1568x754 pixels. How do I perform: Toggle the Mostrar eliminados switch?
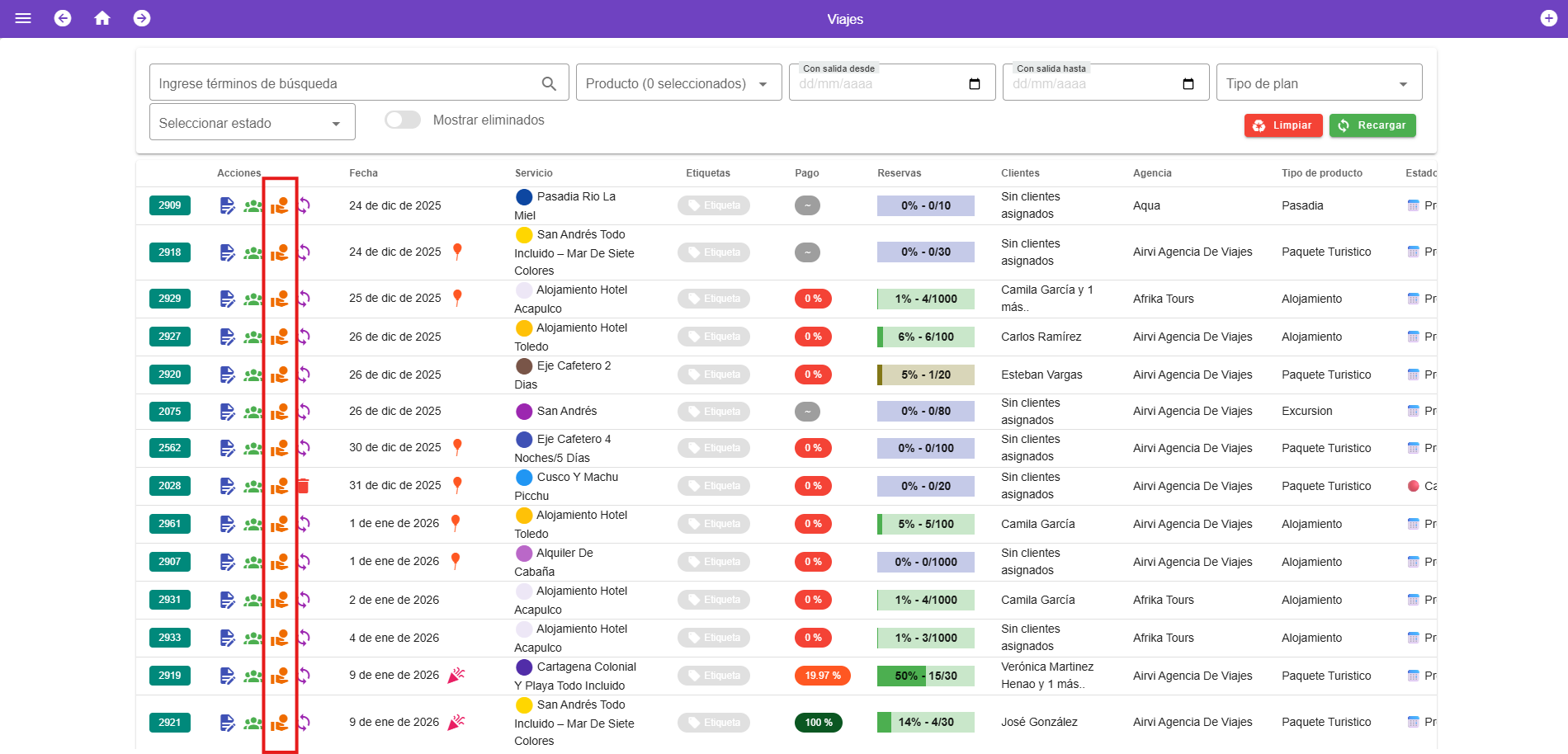403,120
